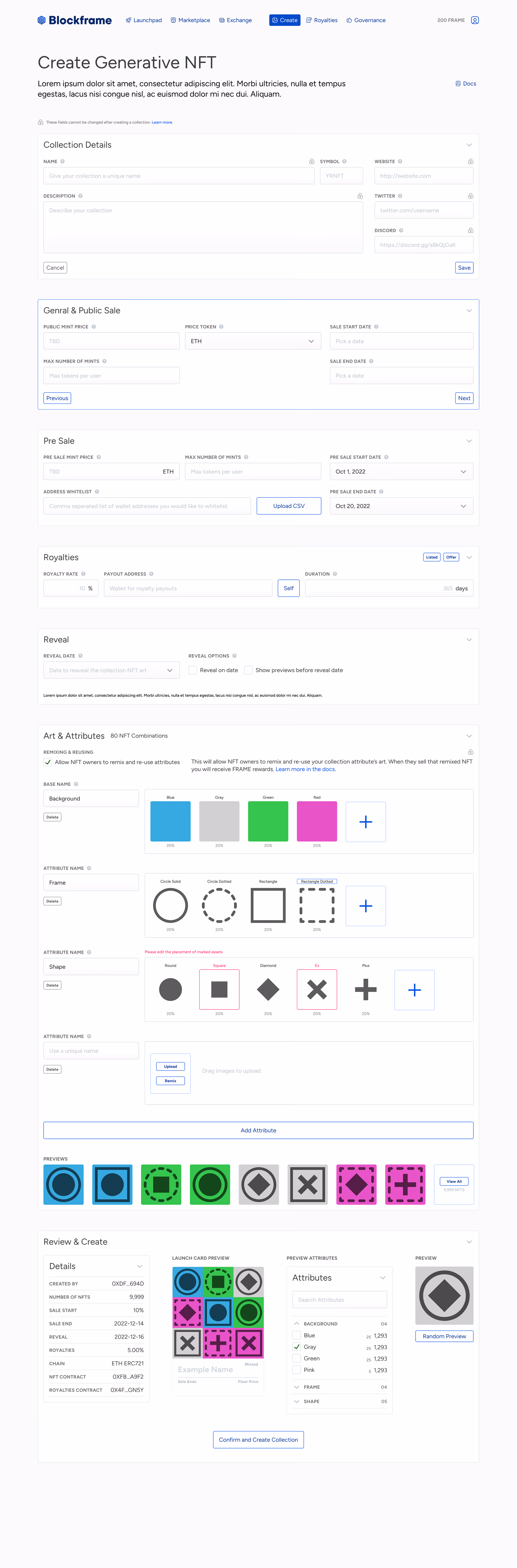Open the Royalties nav item
The width and height of the screenshot is (517, 1568).
coord(322,20)
